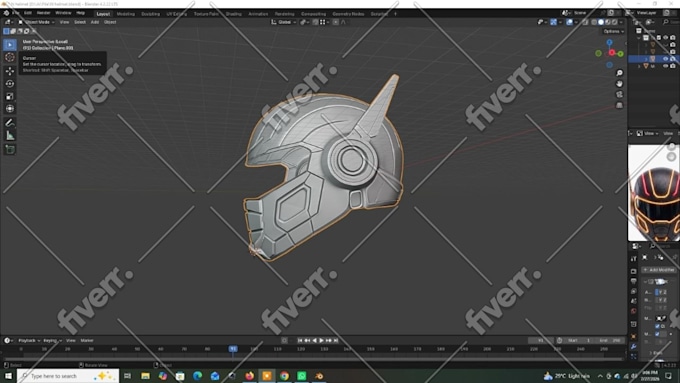Image resolution: width=680 pixels, height=383 pixels.
Task: Expand the highlighted outliner object row
Action: pyautogui.click(x=646, y=59)
